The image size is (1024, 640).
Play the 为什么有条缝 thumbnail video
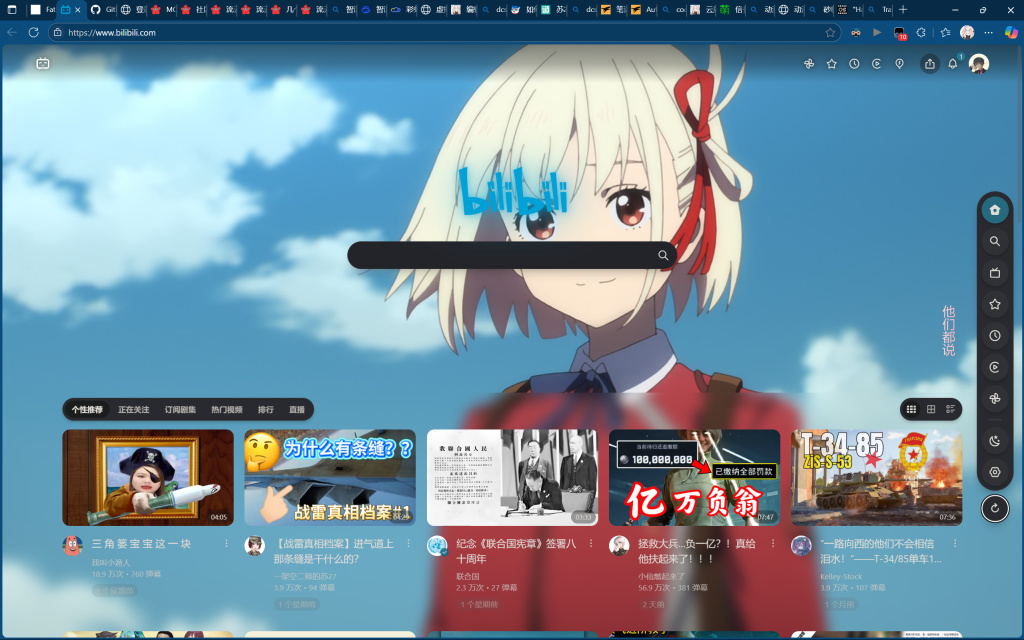(x=330, y=477)
